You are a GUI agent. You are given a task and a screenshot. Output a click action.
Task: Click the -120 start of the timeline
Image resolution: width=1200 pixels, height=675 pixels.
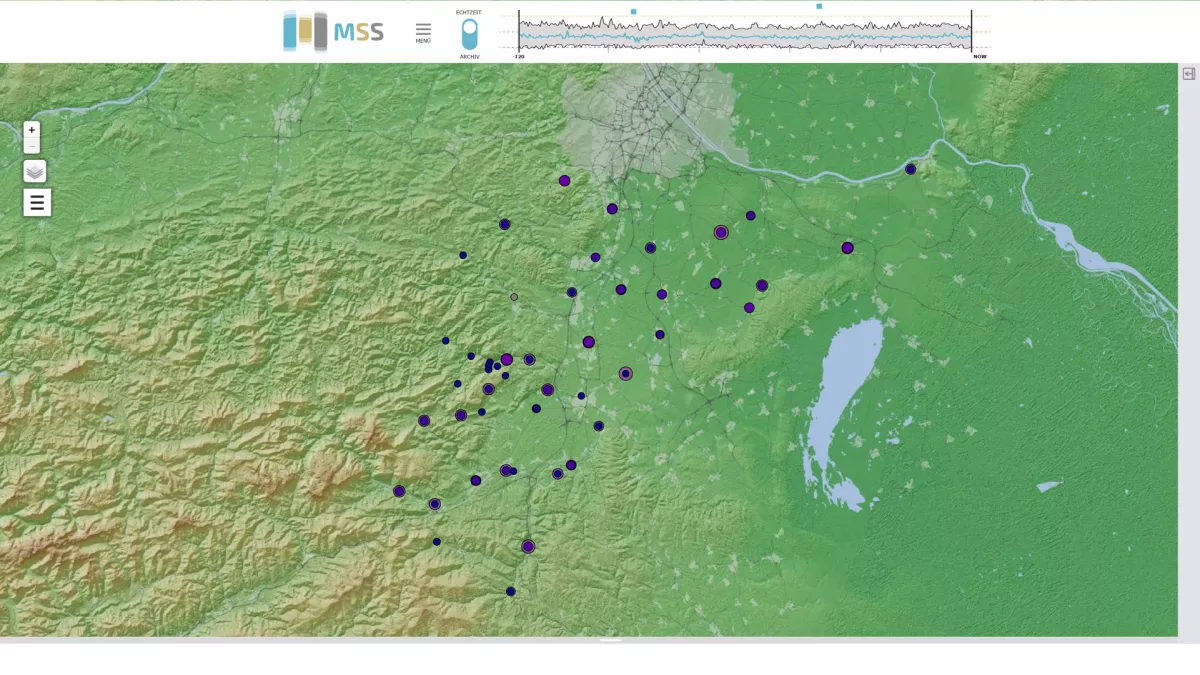coord(519,57)
